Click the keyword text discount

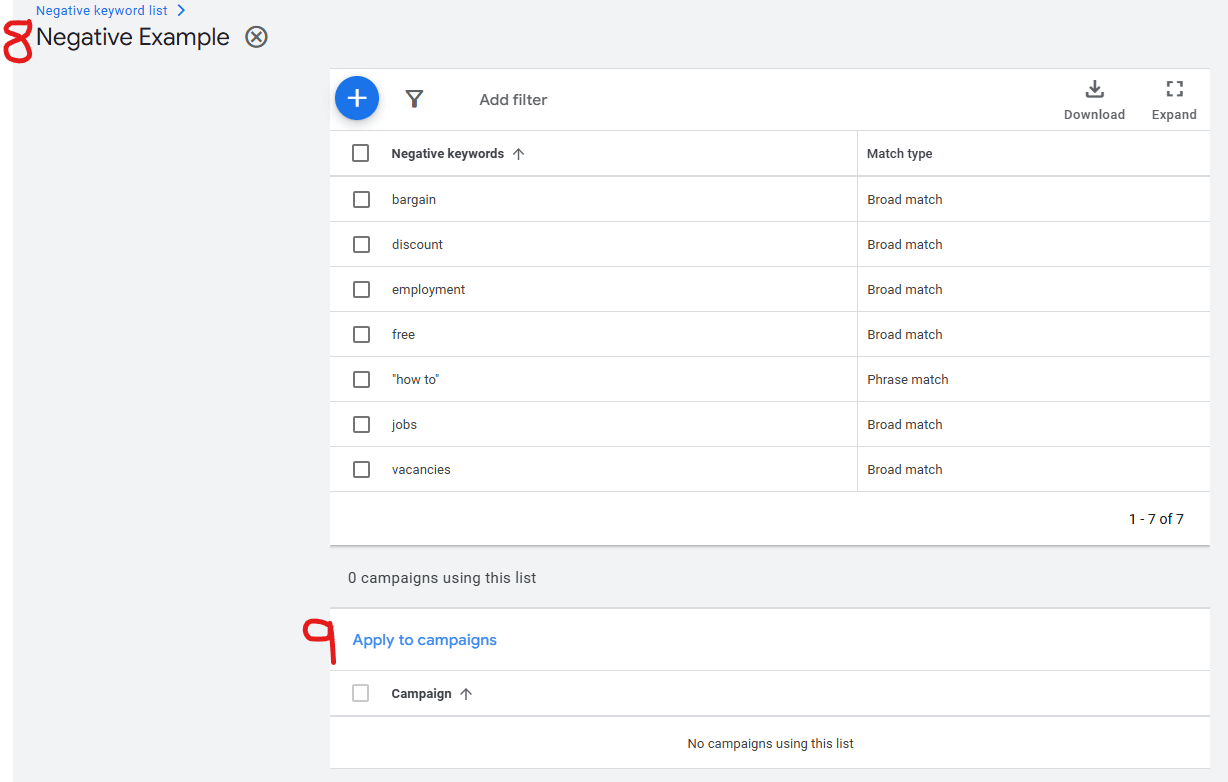417,244
